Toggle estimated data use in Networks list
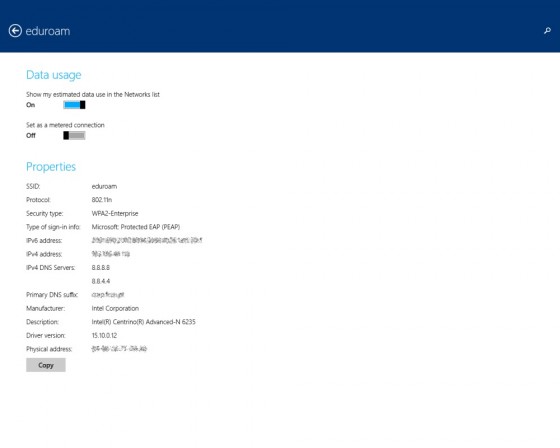560x448 pixels. (x=74, y=105)
